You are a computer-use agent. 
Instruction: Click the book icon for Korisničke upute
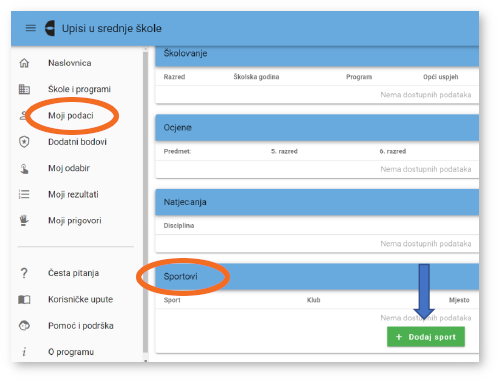tap(24, 299)
